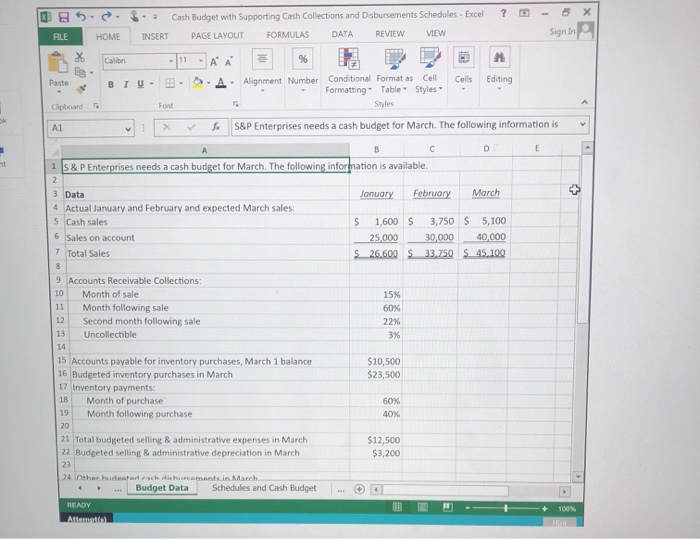
Task: Open the font size 11 dropdown
Action: coord(201,61)
